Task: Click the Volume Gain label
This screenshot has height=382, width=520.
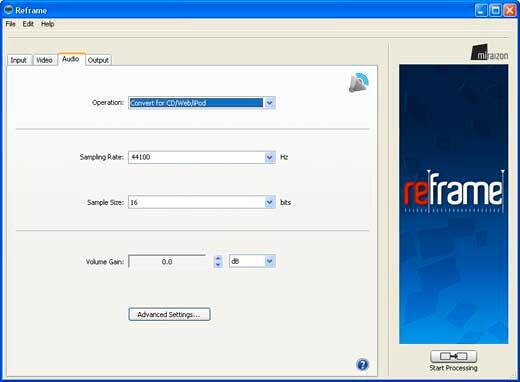Action: (x=105, y=262)
